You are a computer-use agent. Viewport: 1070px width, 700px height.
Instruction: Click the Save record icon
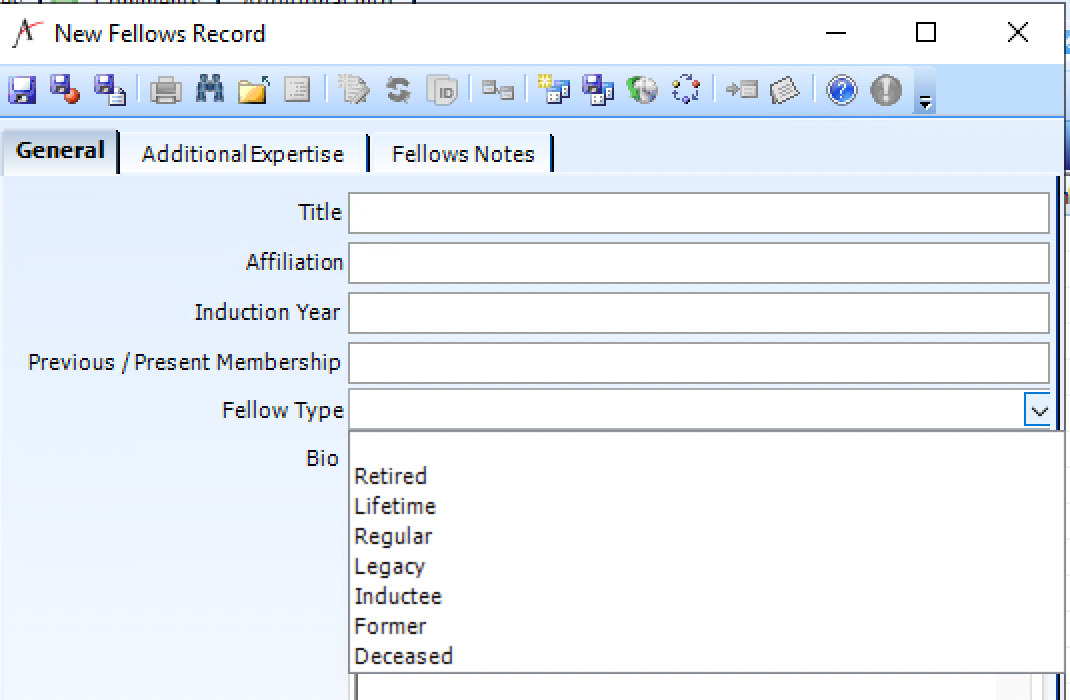tap(22, 90)
